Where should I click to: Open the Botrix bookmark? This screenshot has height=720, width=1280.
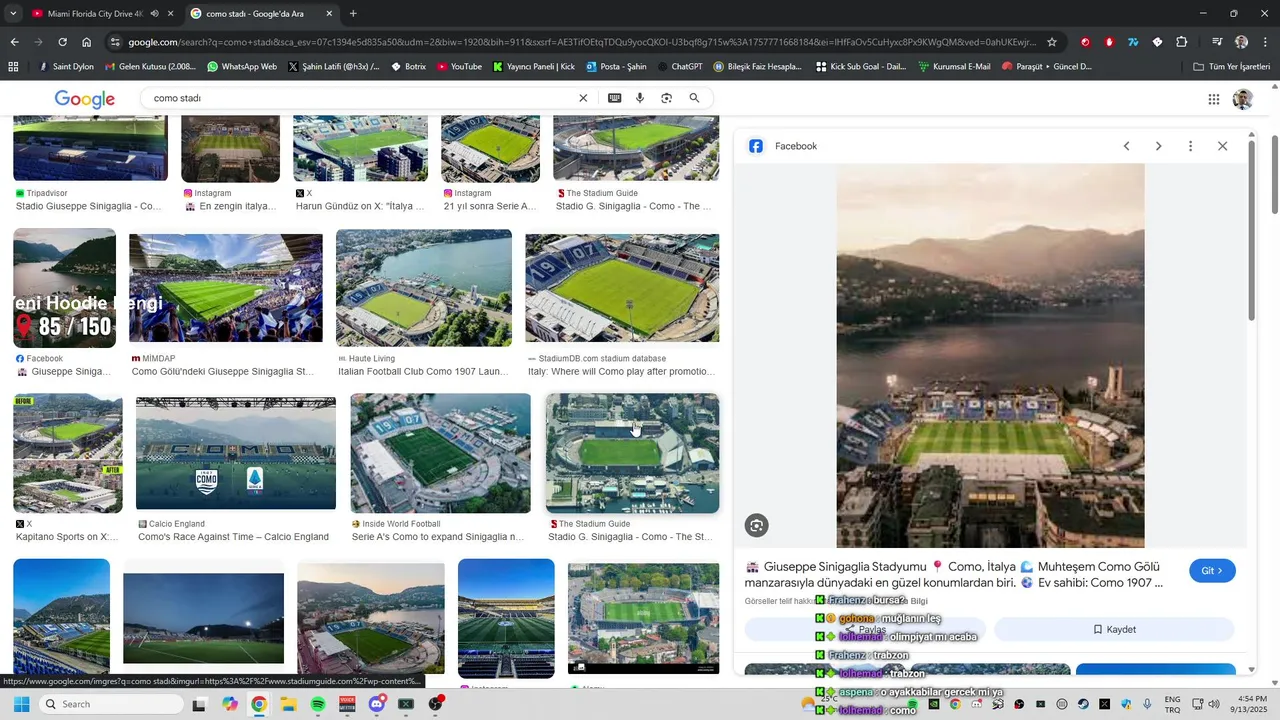pyautogui.click(x=408, y=67)
